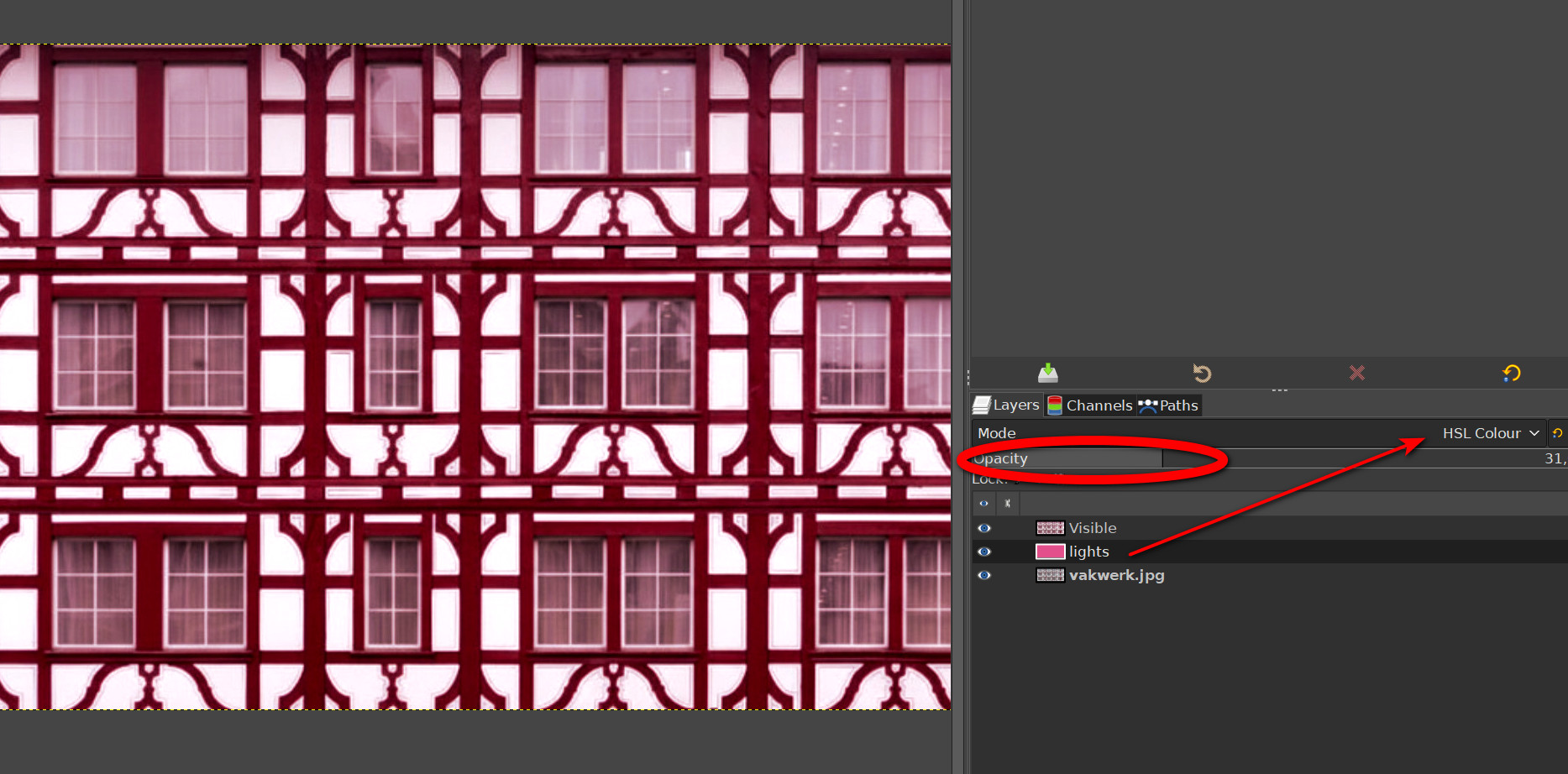The height and width of the screenshot is (774, 1568).
Task: Click the vakwerk.jpg layer thumbnail
Action: [x=1050, y=575]
